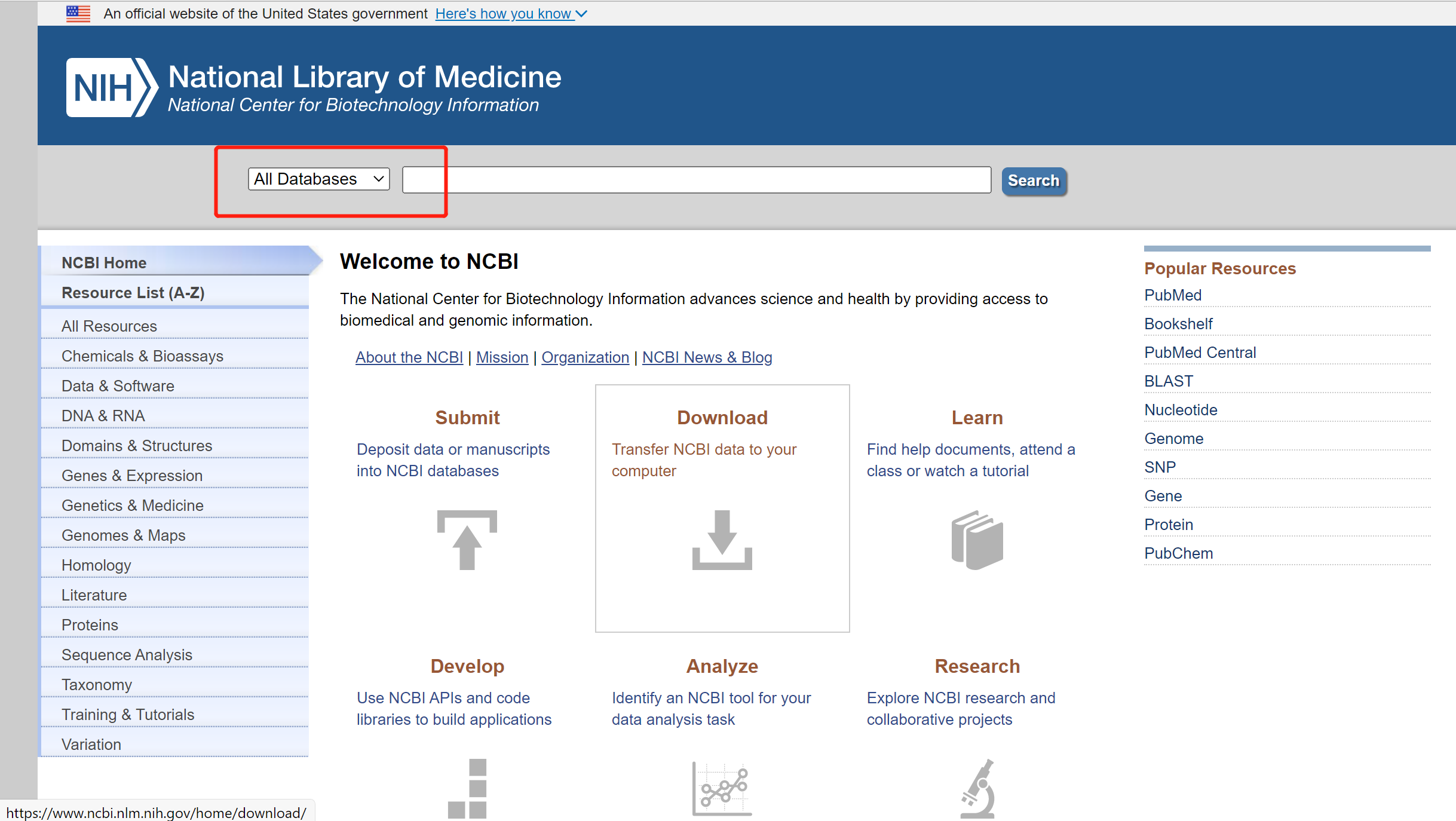Open the PubMed popular resource link
The width and height of the screenshot is (1456, 821).
1173,295
